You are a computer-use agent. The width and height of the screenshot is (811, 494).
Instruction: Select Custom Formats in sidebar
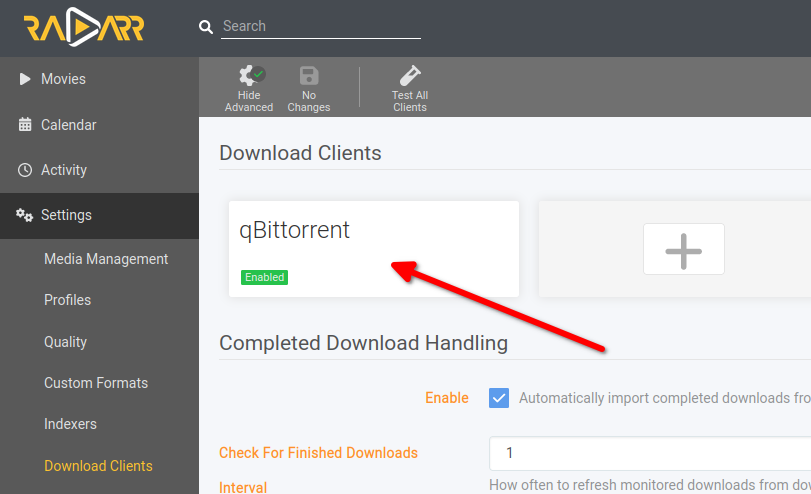point(96,383)
